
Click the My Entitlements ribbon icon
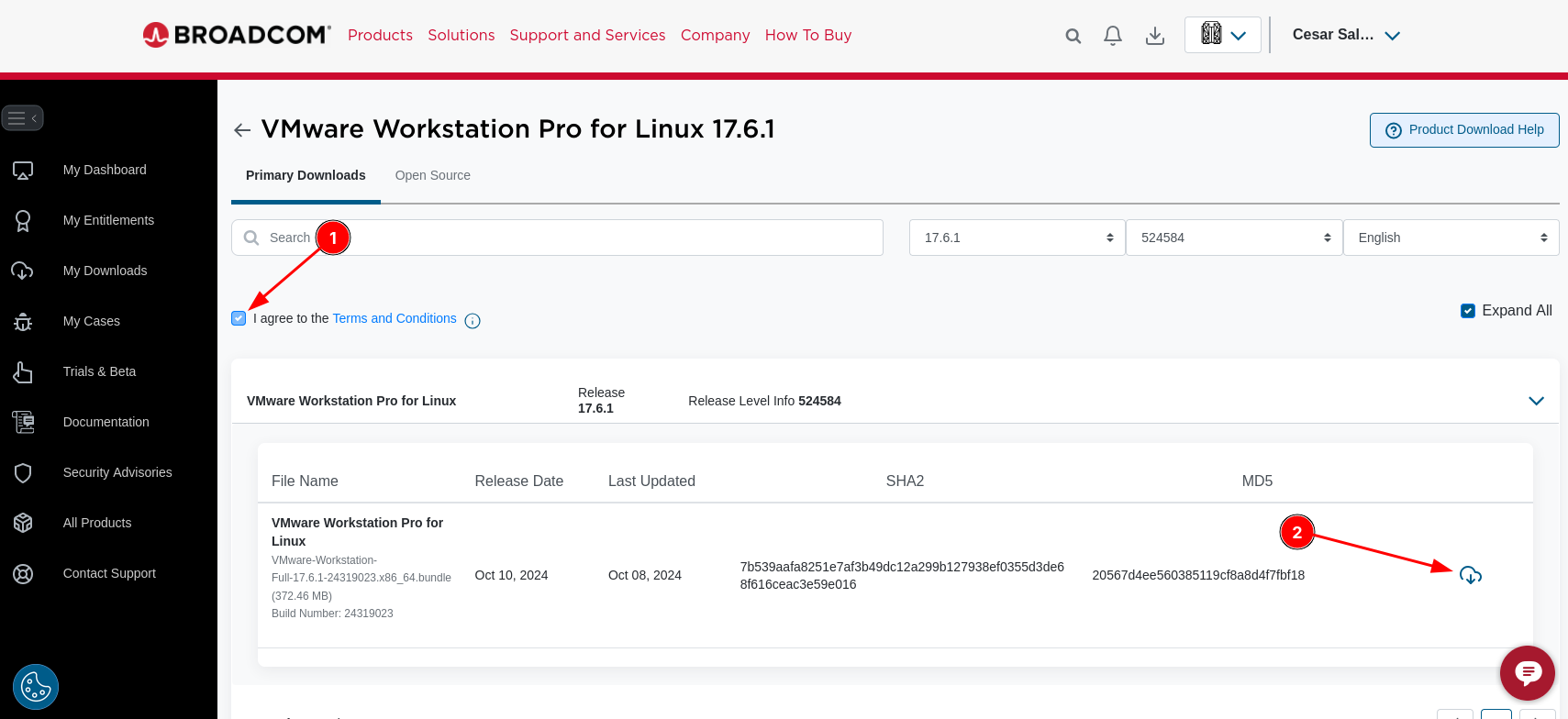coord(23,220)
